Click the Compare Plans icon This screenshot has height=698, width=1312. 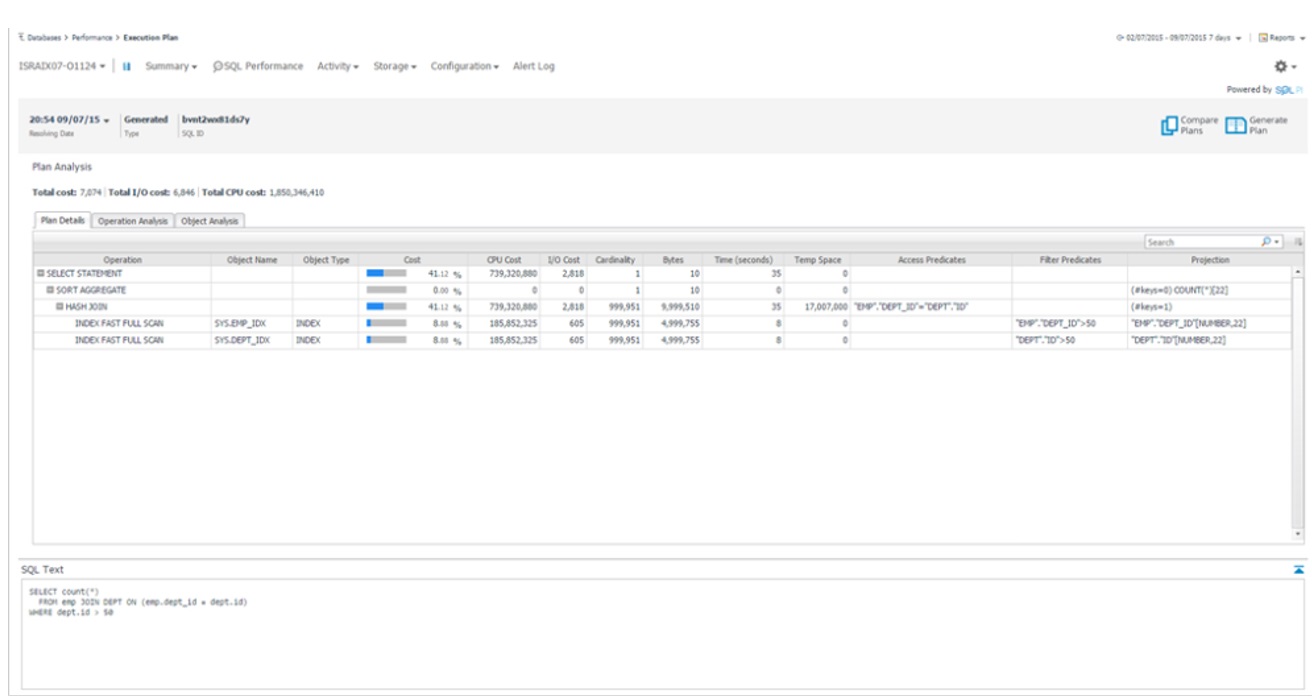click(1169, 126)
